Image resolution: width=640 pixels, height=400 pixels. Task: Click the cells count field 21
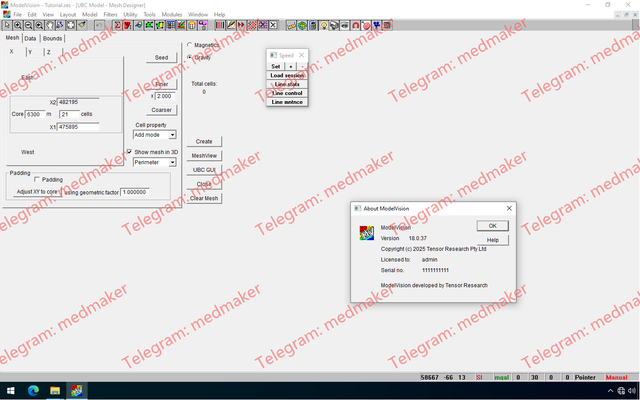tap(69, 114)
